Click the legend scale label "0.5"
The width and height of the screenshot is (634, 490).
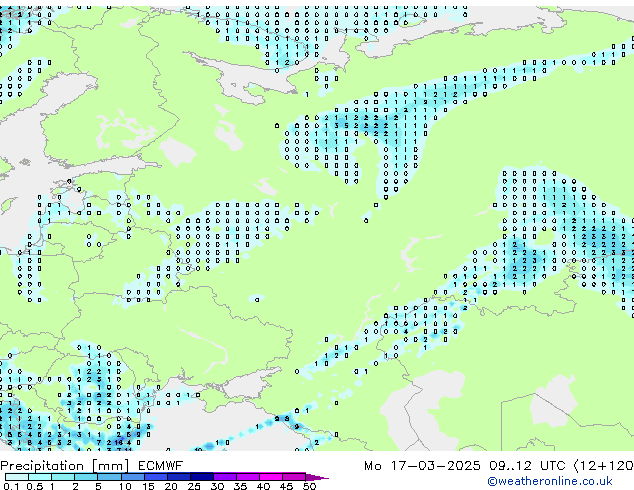pyautogui.click(x=35, y=486)
